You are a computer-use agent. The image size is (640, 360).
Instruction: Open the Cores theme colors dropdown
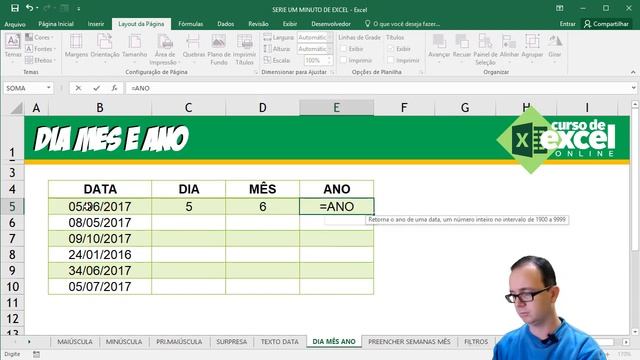coord(40,37)
